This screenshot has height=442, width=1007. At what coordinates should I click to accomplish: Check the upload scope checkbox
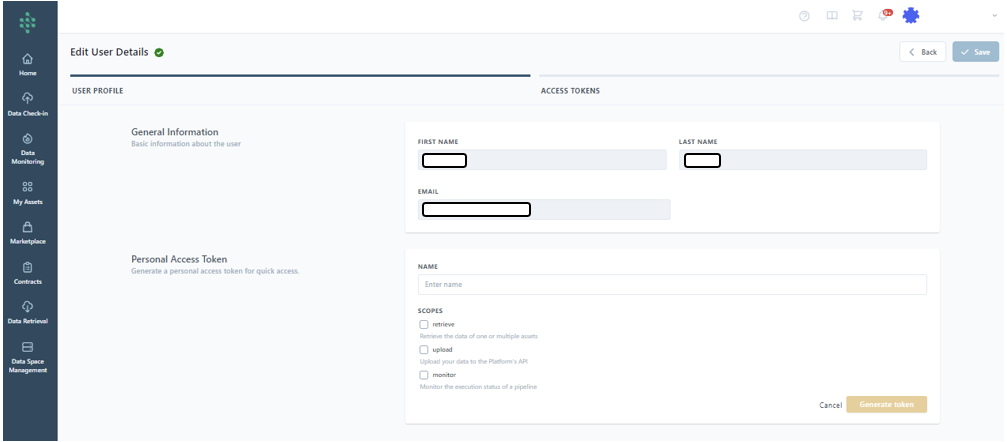click(424, 350)
